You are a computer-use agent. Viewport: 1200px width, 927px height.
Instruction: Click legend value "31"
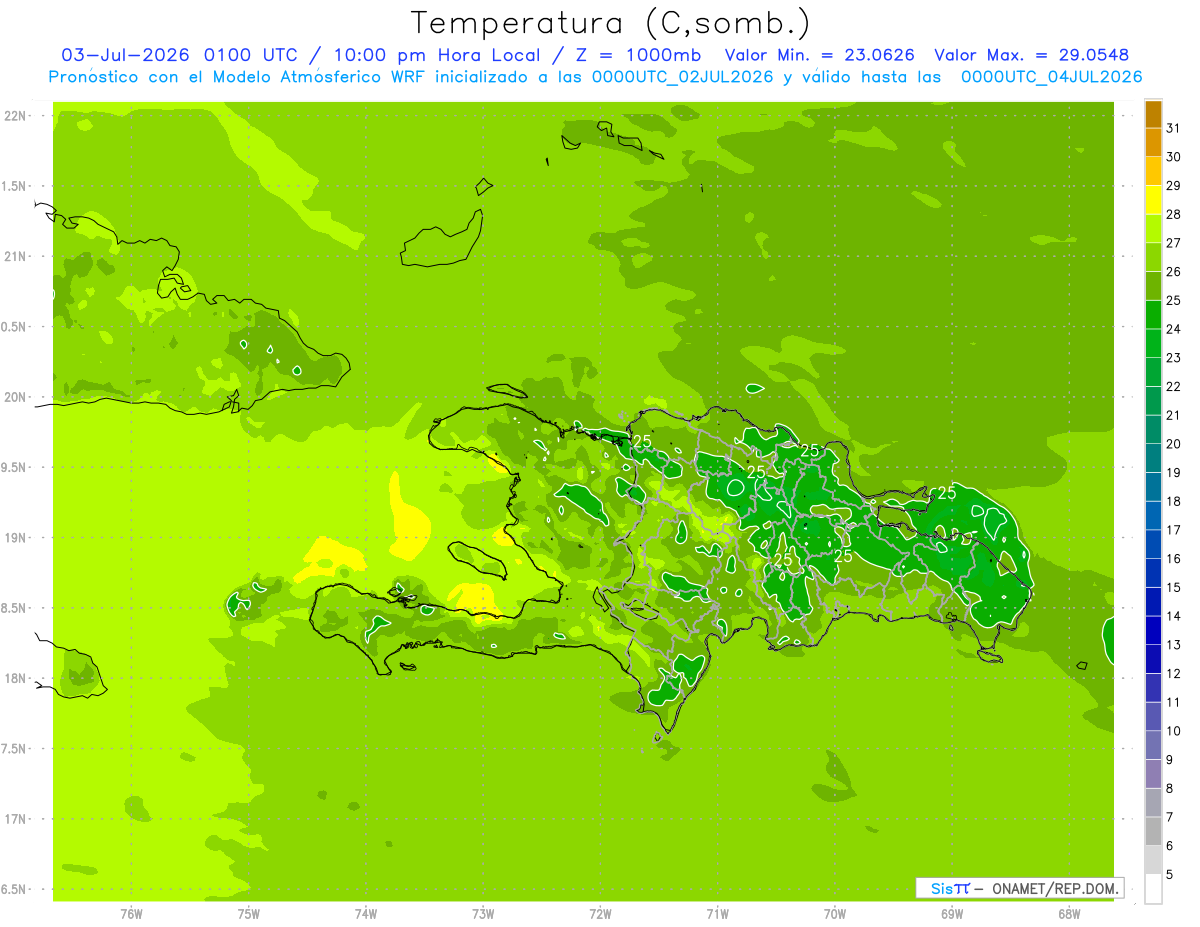pyautogui.click(x=1174, y=128)
